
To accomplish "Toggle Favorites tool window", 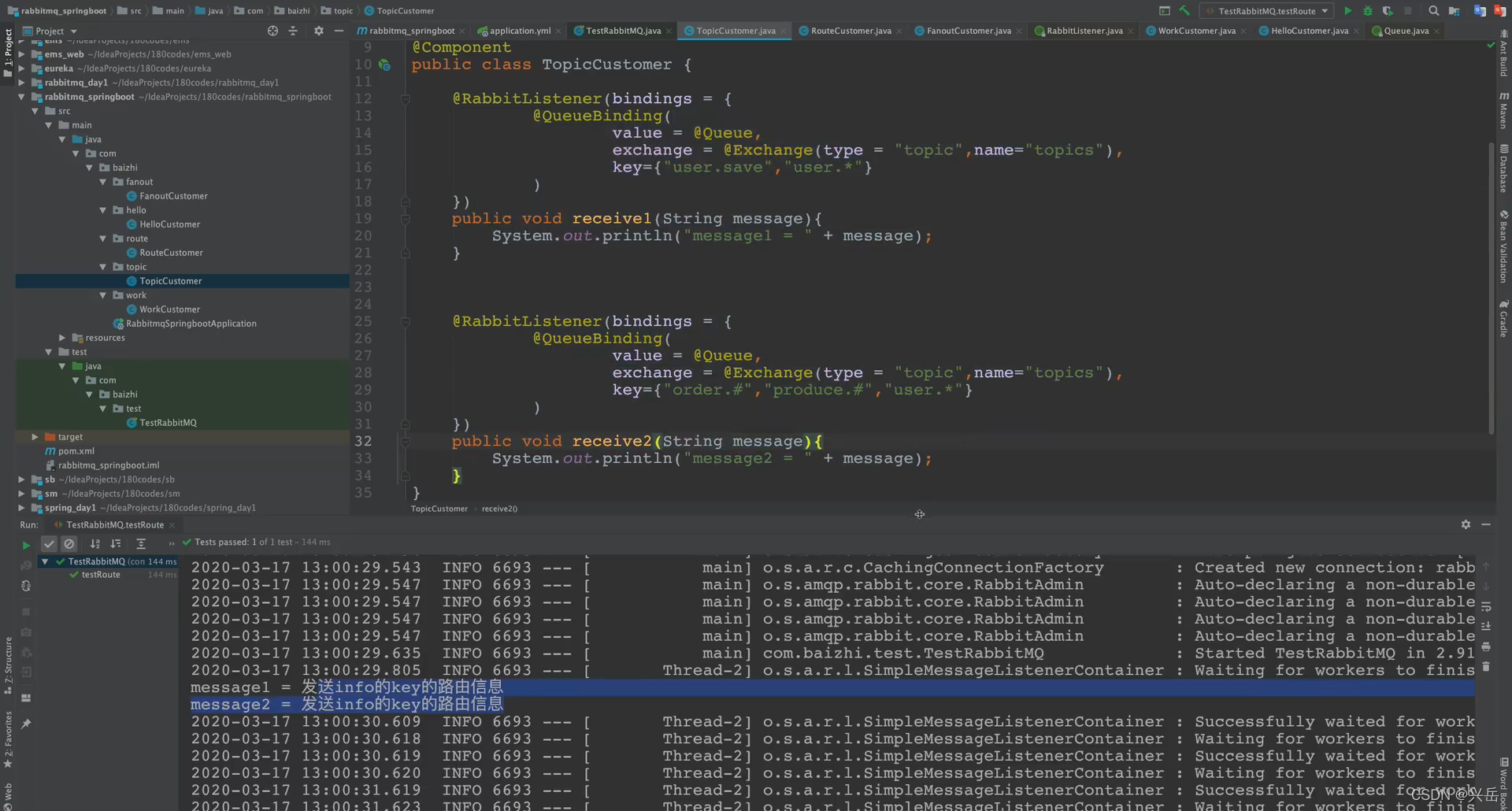I will [8, 739].
